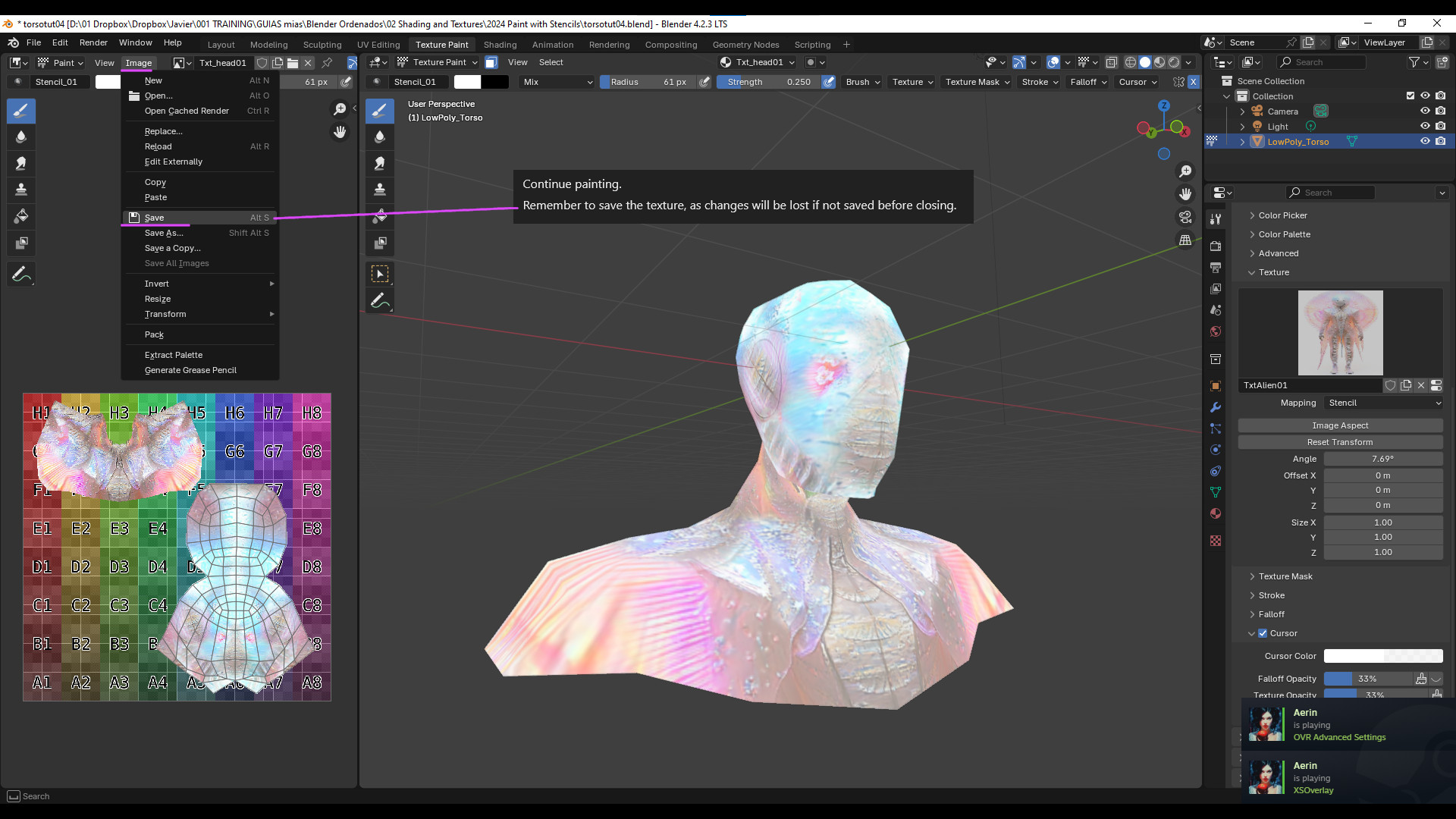Toggle camera view in the viewport
The width and height of the screenshot is (1456, 819).
pos(1185,217)
